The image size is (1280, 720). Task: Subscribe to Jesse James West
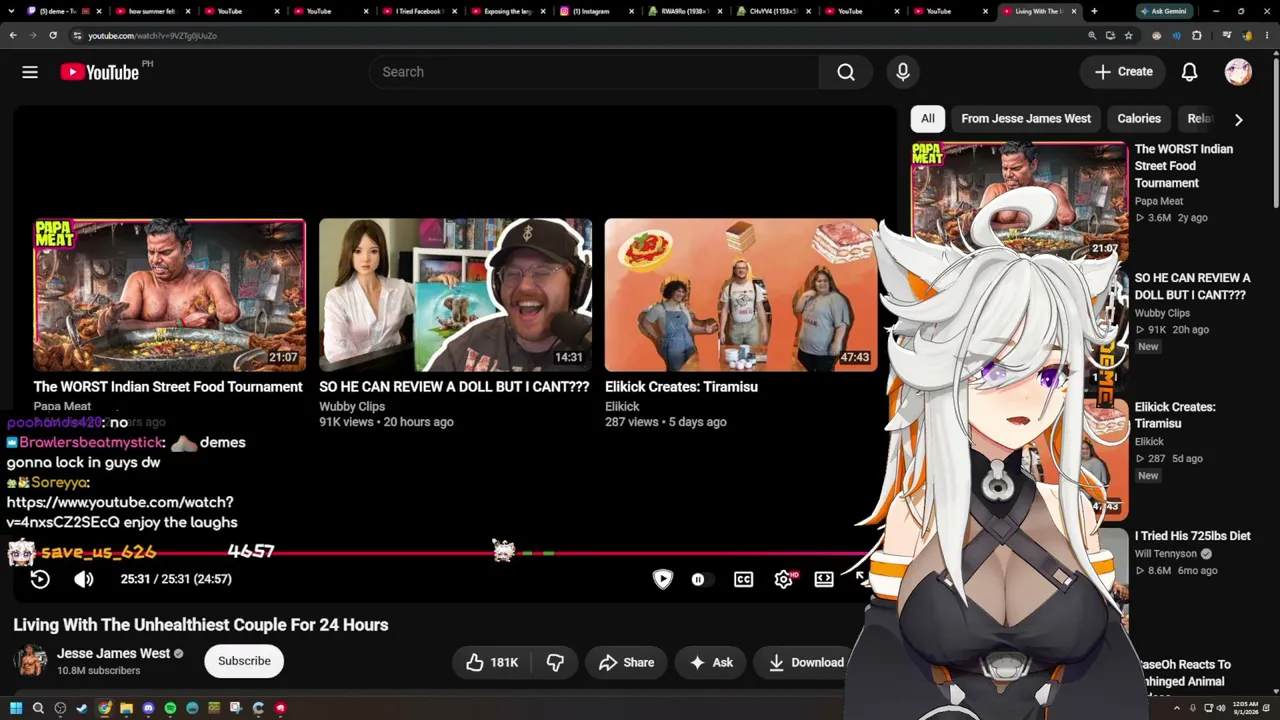point(244,661)
